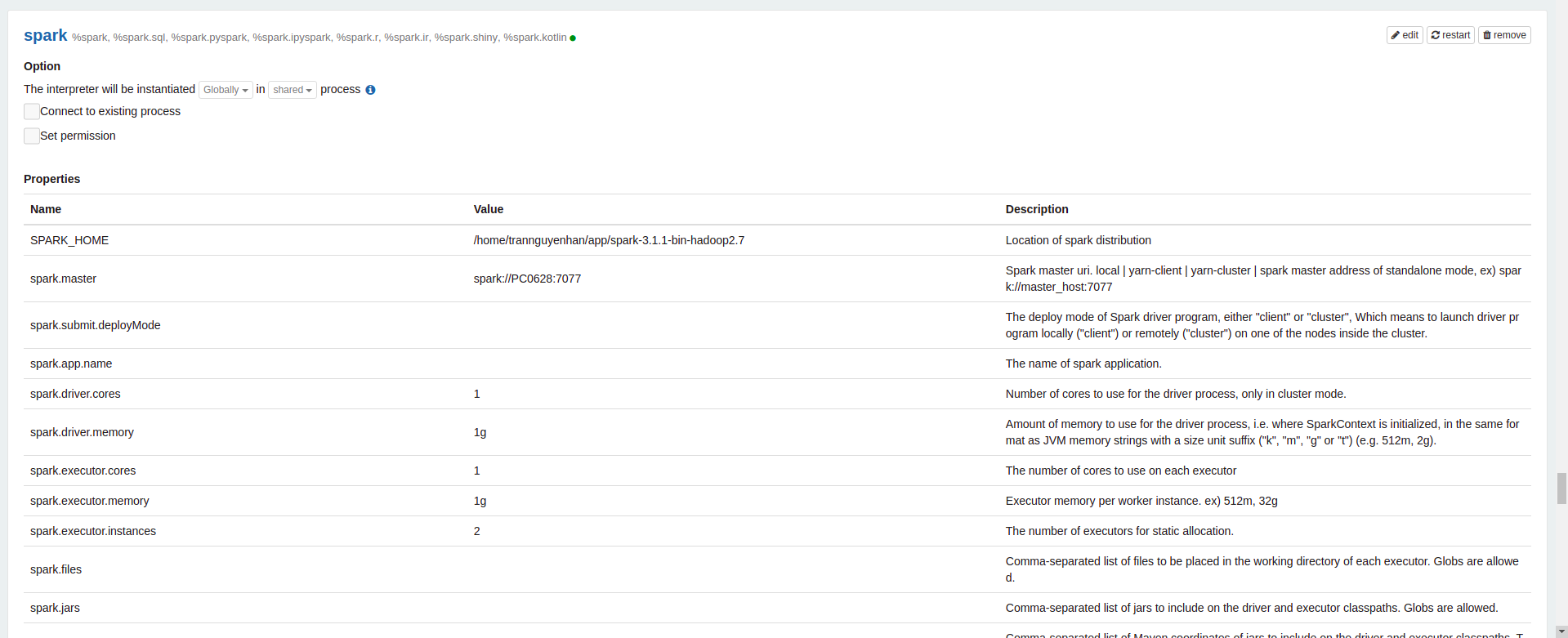
Task: Enable Connect to existing process checkbox
Action: (x=32, y=112)
